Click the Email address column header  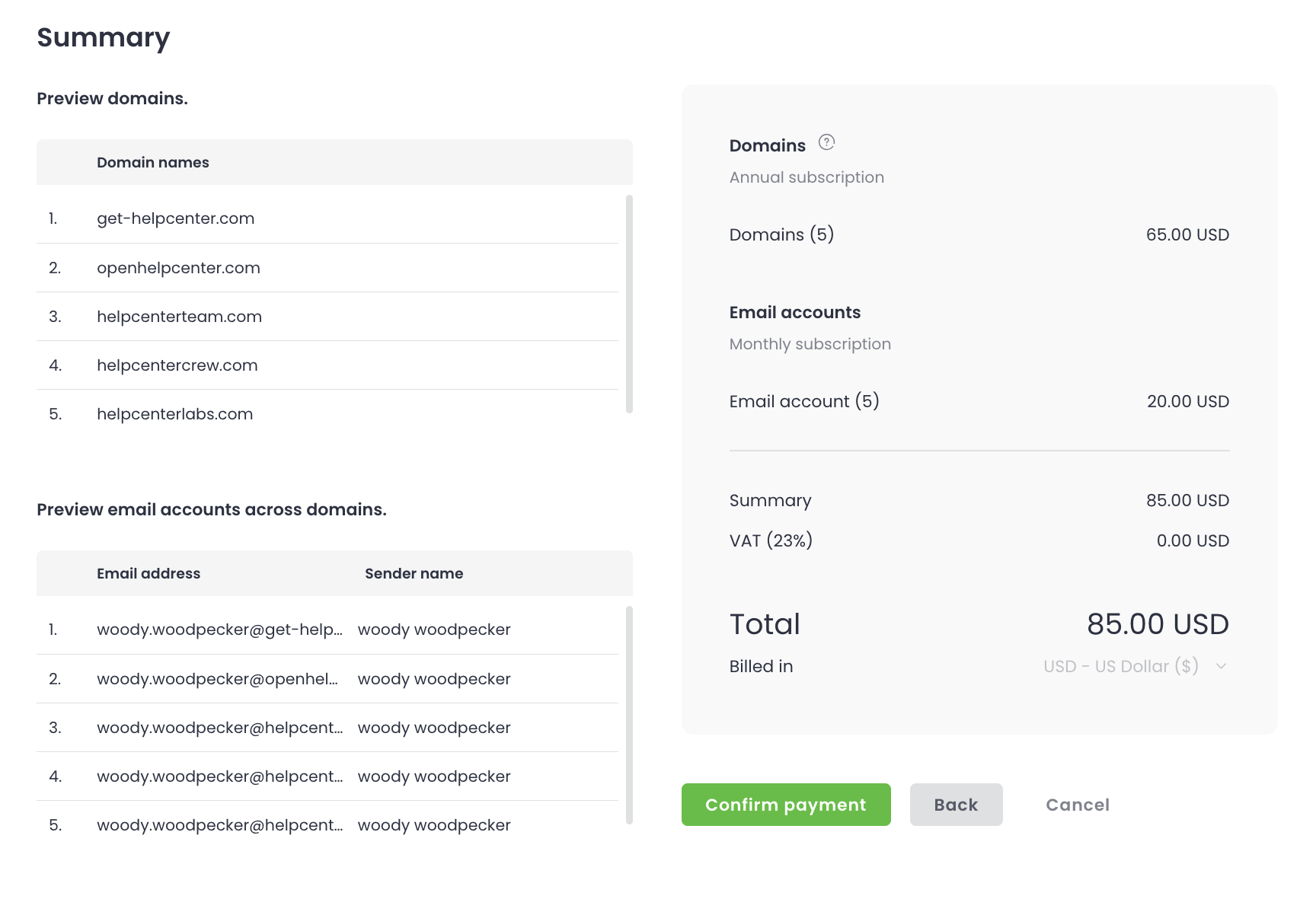click(149, 573)
